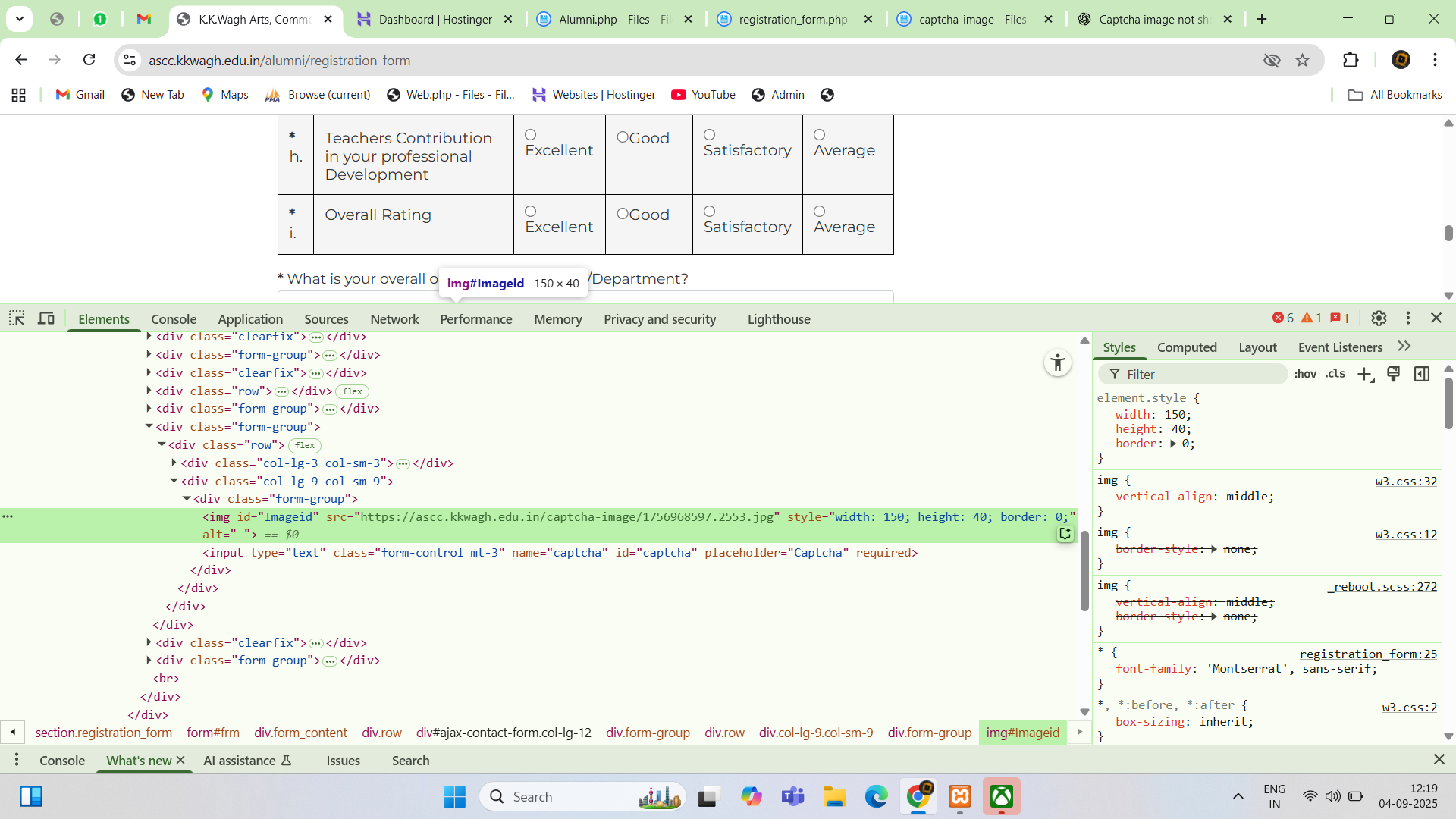Open a new browser tab
Viewport: 1456px width, 819px height.
1262,19
